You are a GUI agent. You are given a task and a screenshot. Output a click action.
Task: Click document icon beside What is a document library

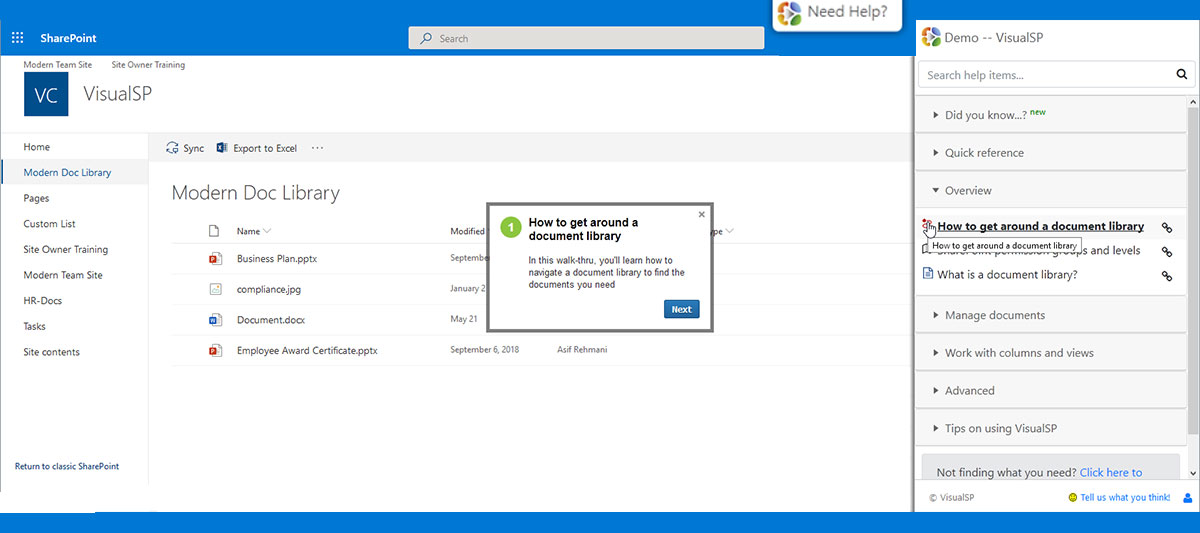[x=928, y=274]
